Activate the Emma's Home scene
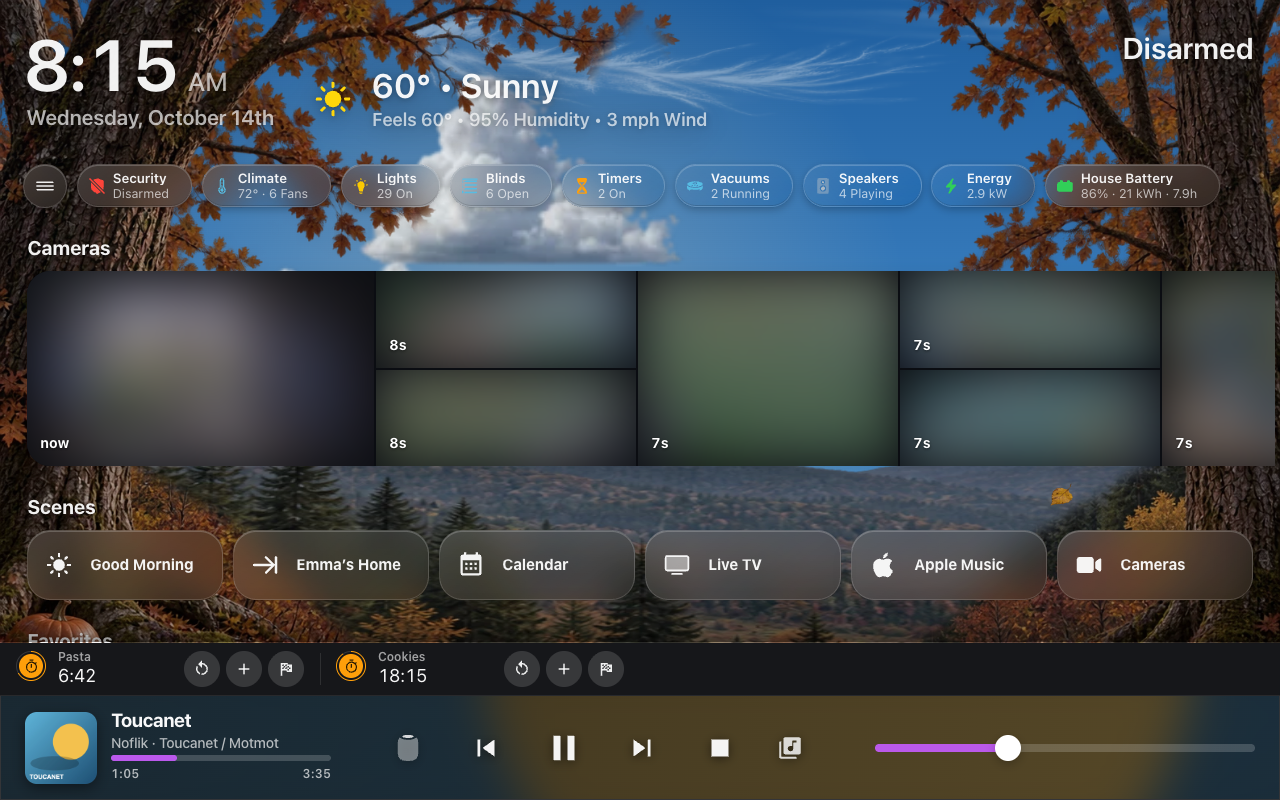The width and height of the screenshot is (1280, 800). click(331, 565)
